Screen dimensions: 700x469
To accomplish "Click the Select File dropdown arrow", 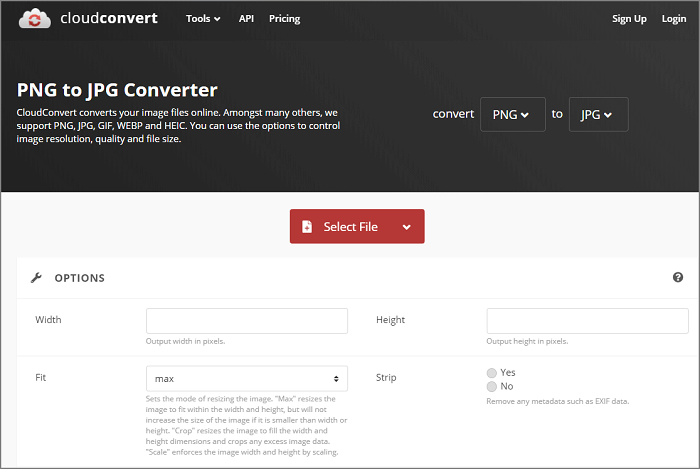I will 406,227.
